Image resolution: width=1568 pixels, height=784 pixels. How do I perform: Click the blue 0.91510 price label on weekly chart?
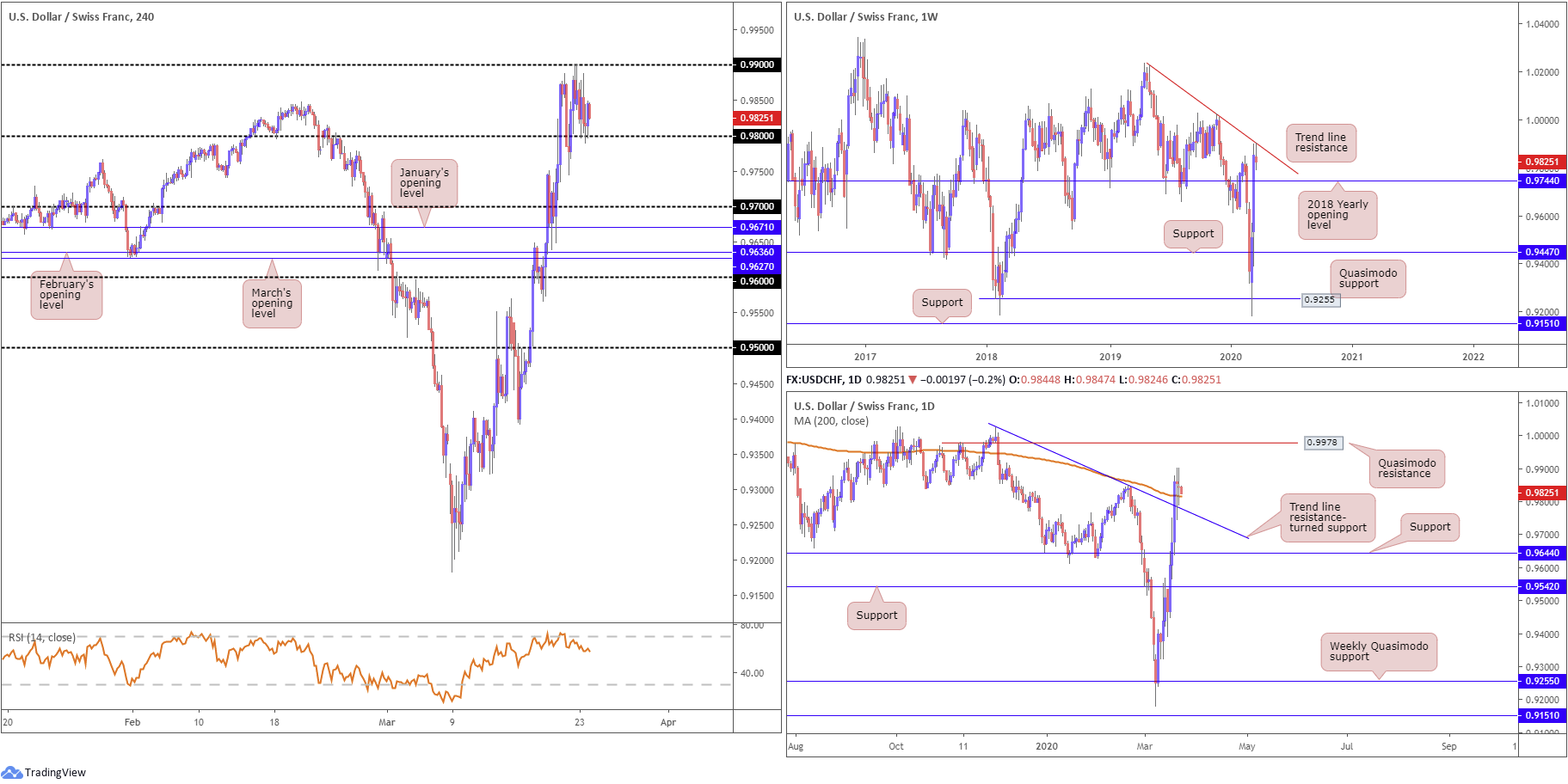point(1541,323)
